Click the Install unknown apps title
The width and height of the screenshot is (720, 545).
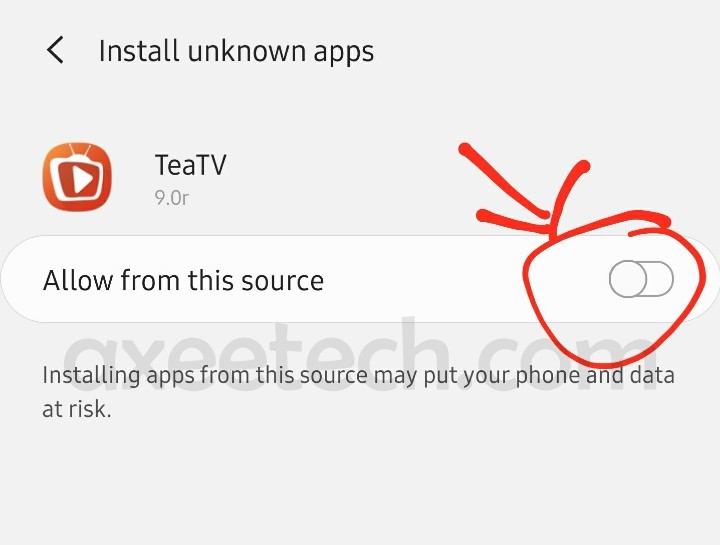point(236,51)
